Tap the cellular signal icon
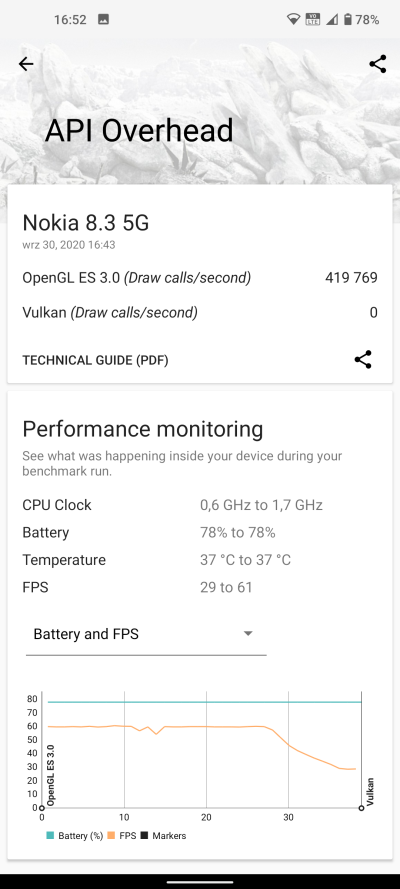Screen dimensions: 400x889 (332, 20)
